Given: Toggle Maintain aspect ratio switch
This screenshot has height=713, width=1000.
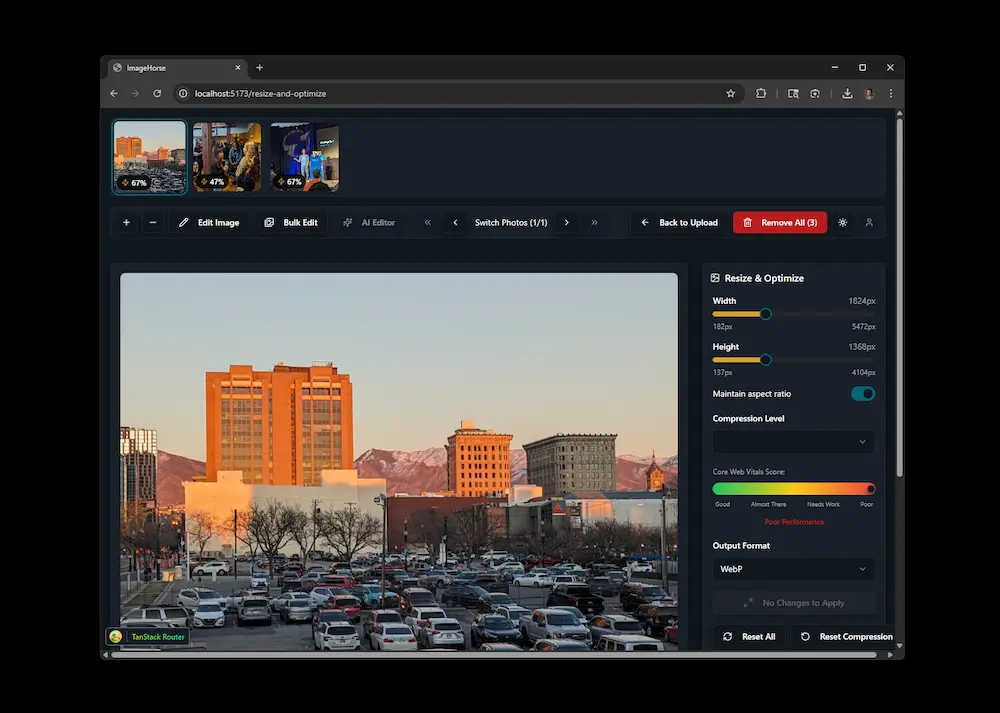Looking at the screenshot, I should click(x=863, y=393).
